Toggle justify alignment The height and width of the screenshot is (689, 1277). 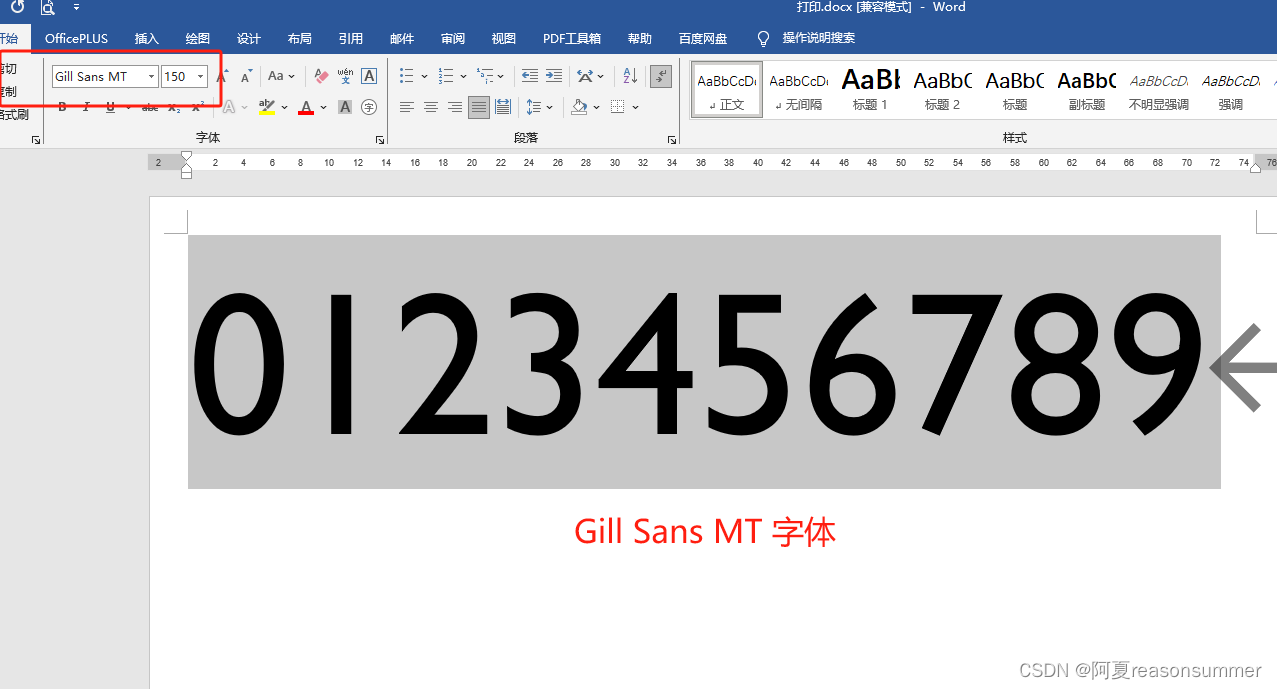pos(479,107)
